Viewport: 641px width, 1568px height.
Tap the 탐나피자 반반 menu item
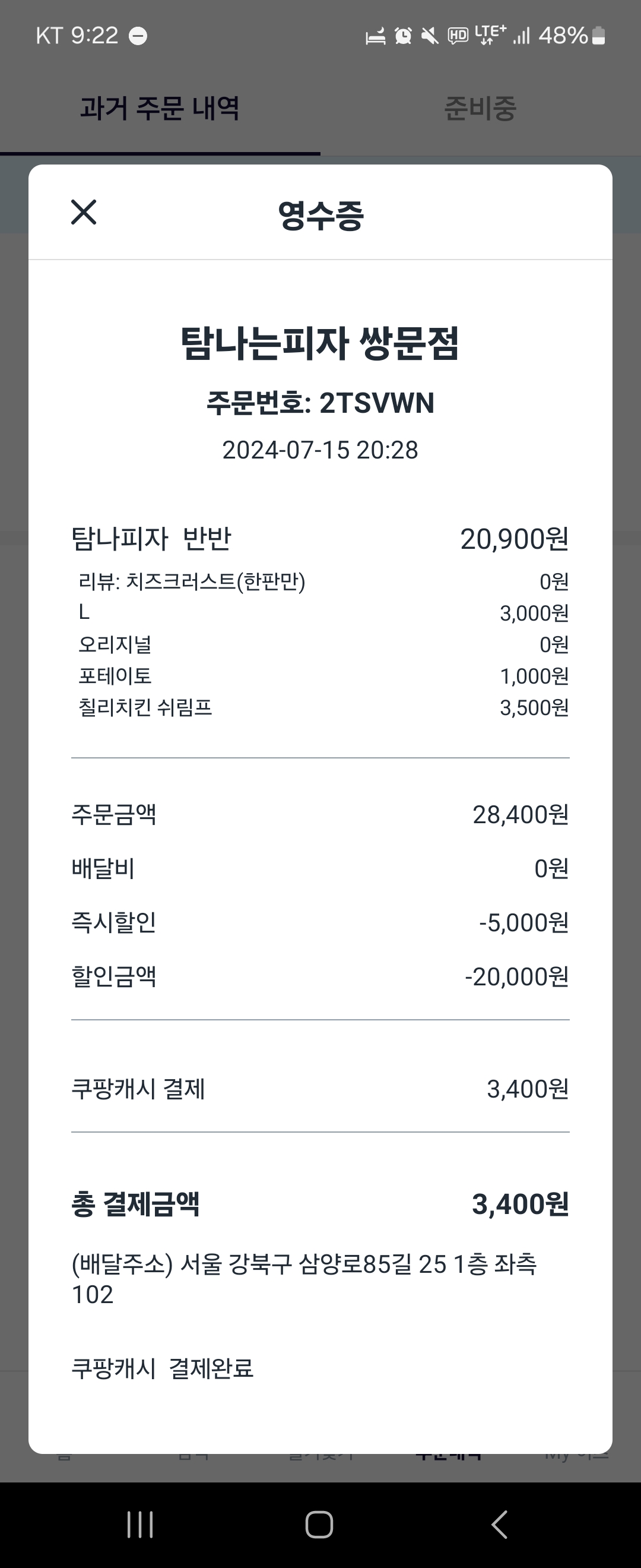[x=151, y=538]
